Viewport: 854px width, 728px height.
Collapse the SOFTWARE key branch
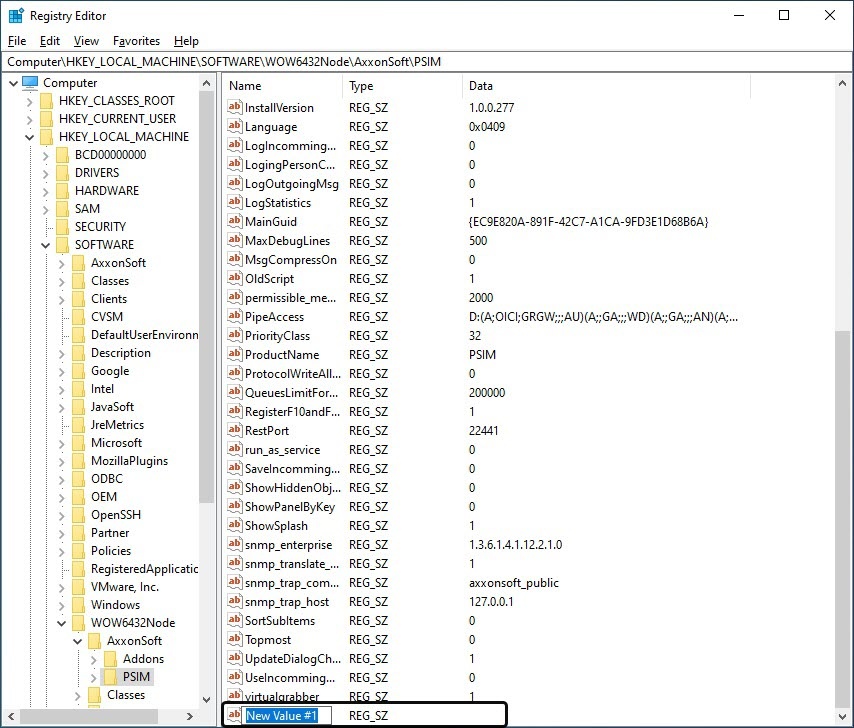point(46,245)
